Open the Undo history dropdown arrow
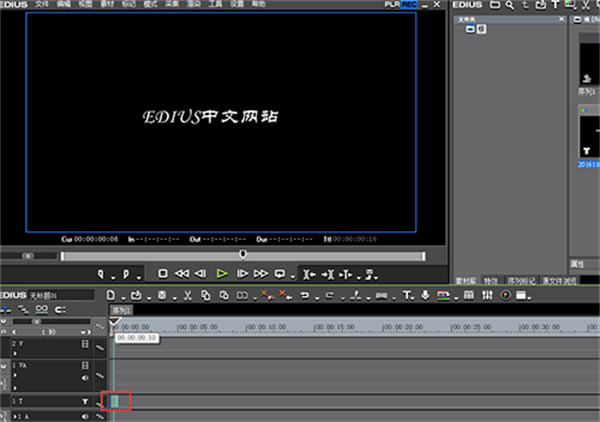 317,298
